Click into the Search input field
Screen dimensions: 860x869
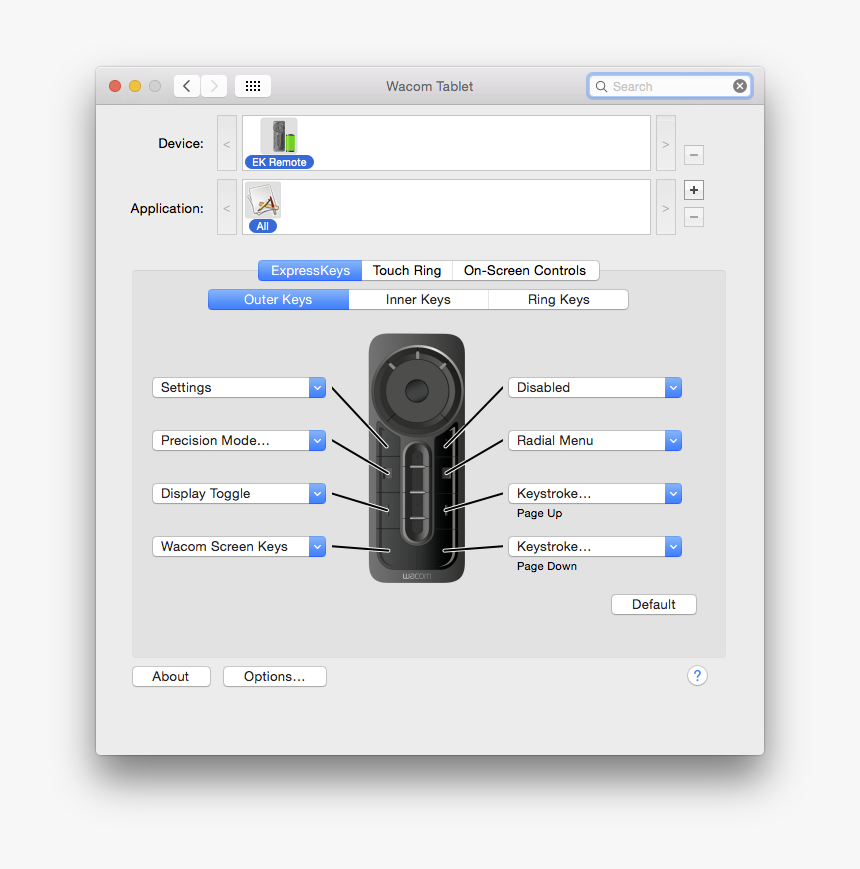(x=669, y=86)
